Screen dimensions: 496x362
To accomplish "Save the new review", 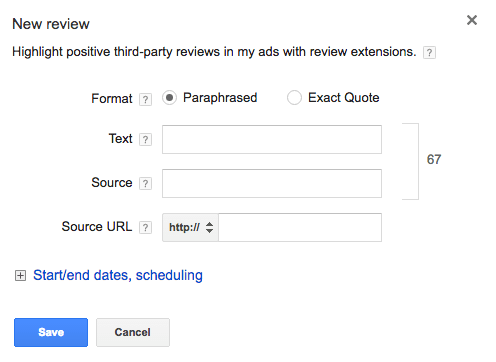I will (51, 332).
